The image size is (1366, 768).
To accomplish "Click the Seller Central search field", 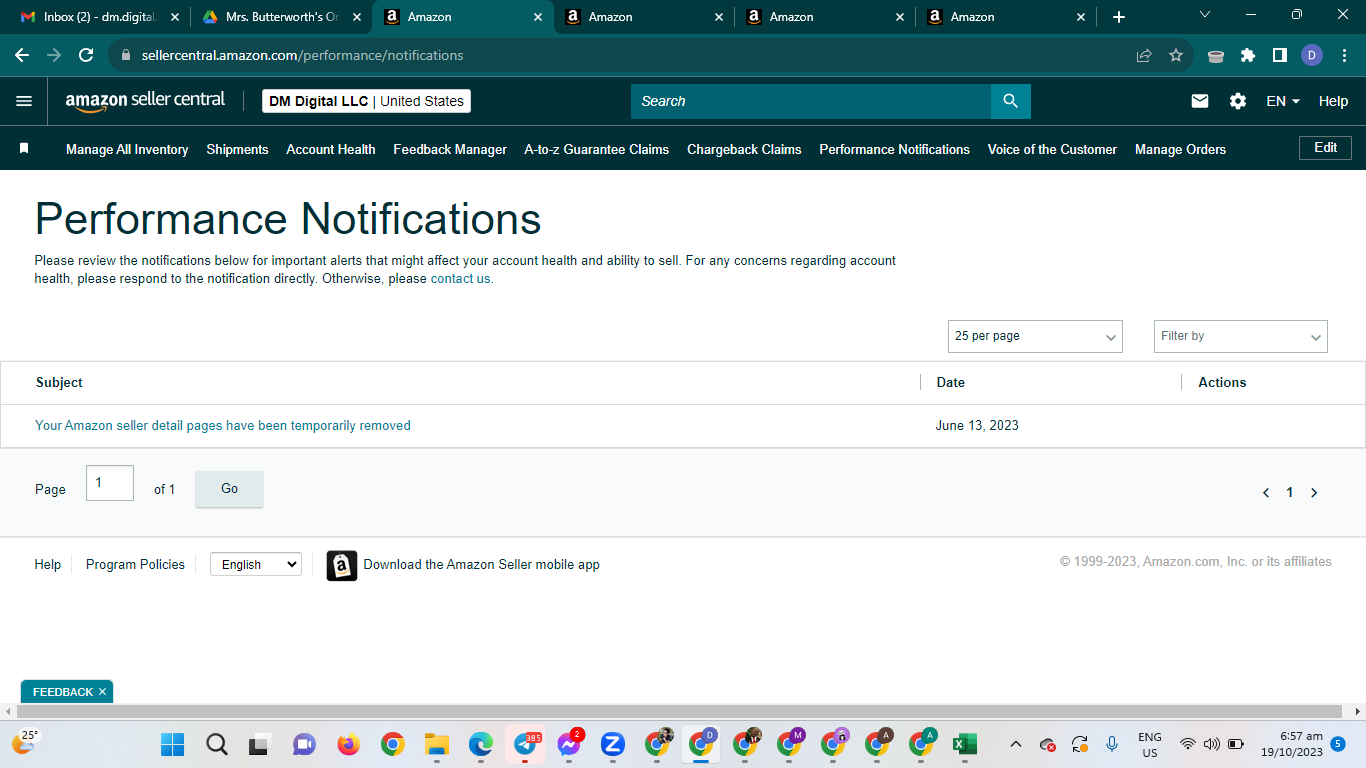I will tap(811, 101).
